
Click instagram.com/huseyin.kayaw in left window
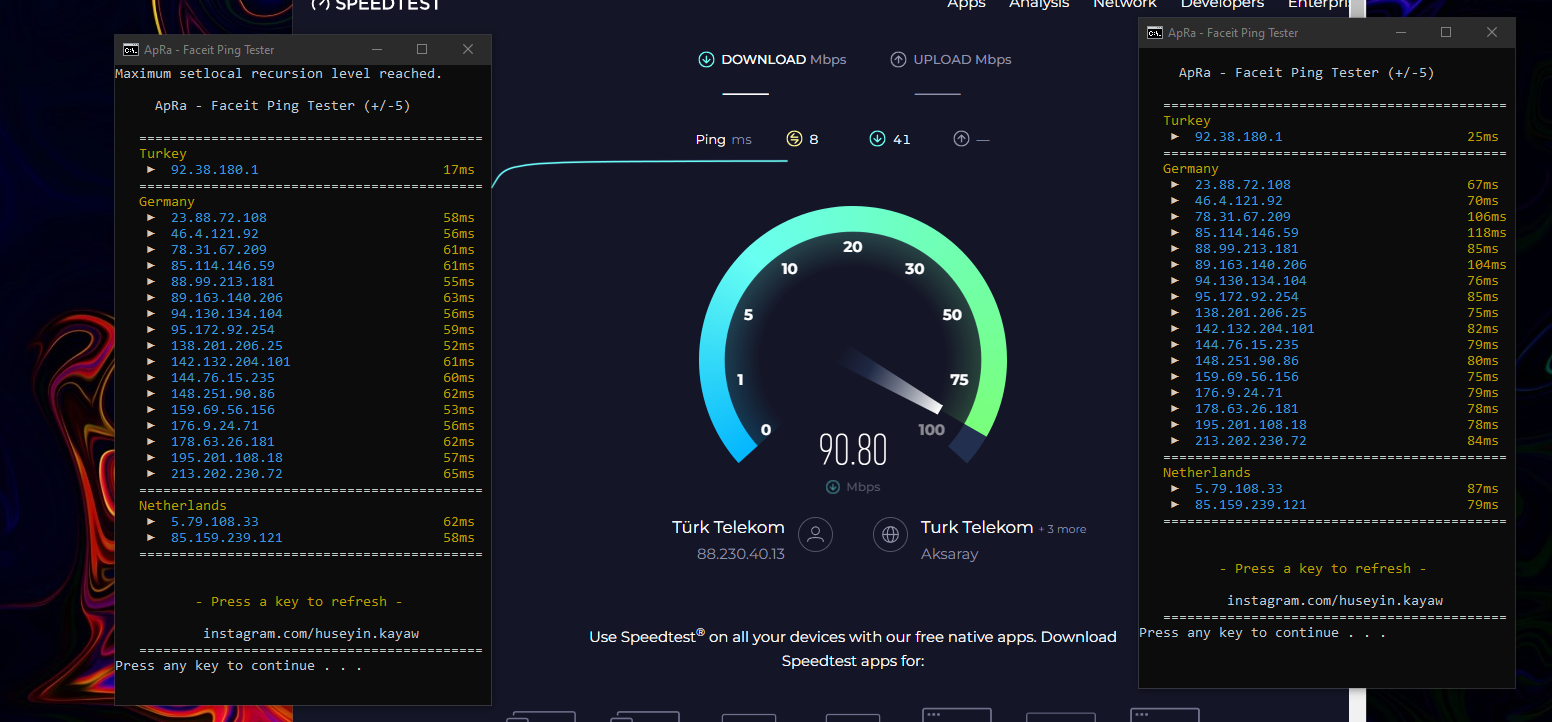pyautogui.click(x=311, y=634)
